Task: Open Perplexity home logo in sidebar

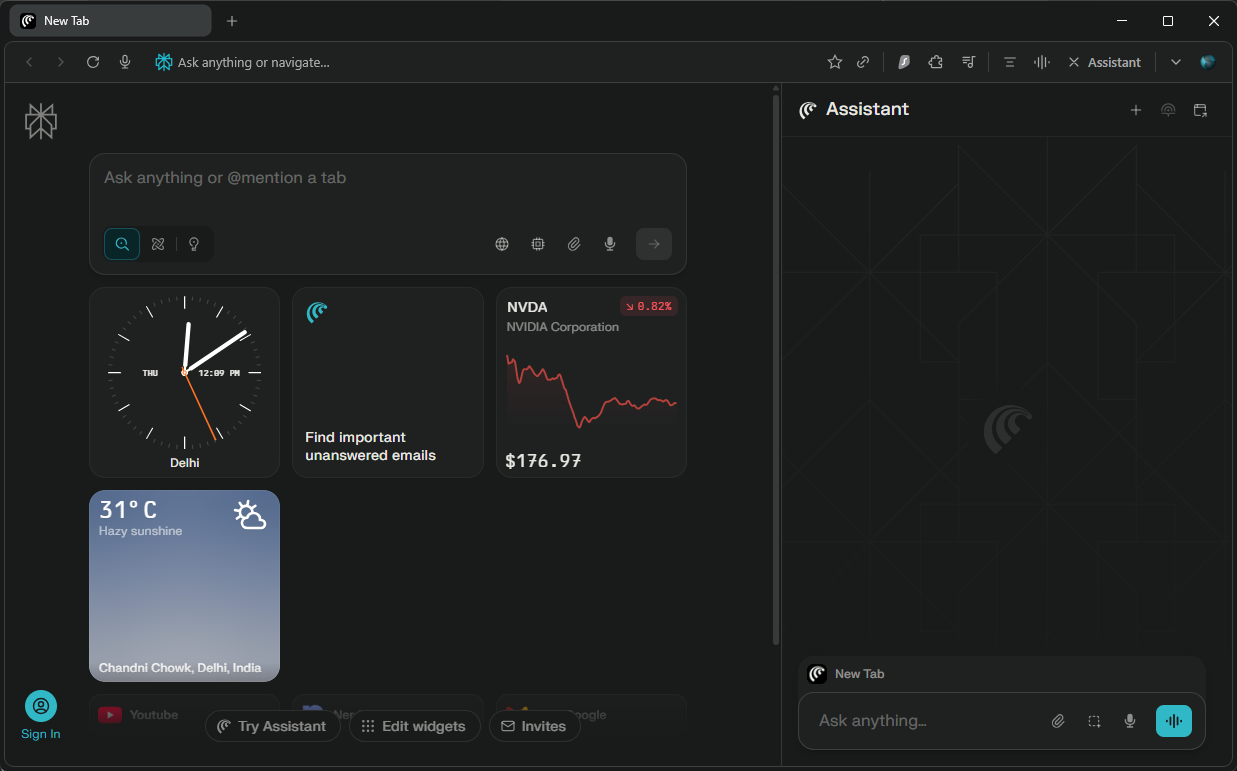Action: point(41,121)
